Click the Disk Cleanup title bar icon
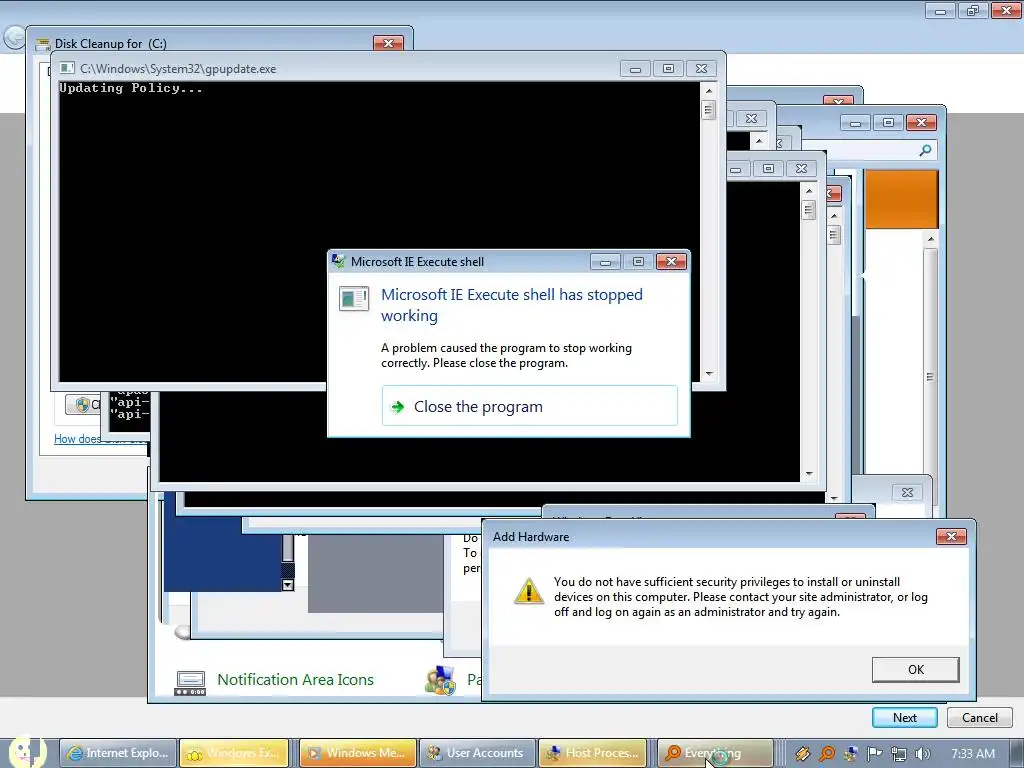This screenshot has width=1024, height=768. (x=43, y=44)
